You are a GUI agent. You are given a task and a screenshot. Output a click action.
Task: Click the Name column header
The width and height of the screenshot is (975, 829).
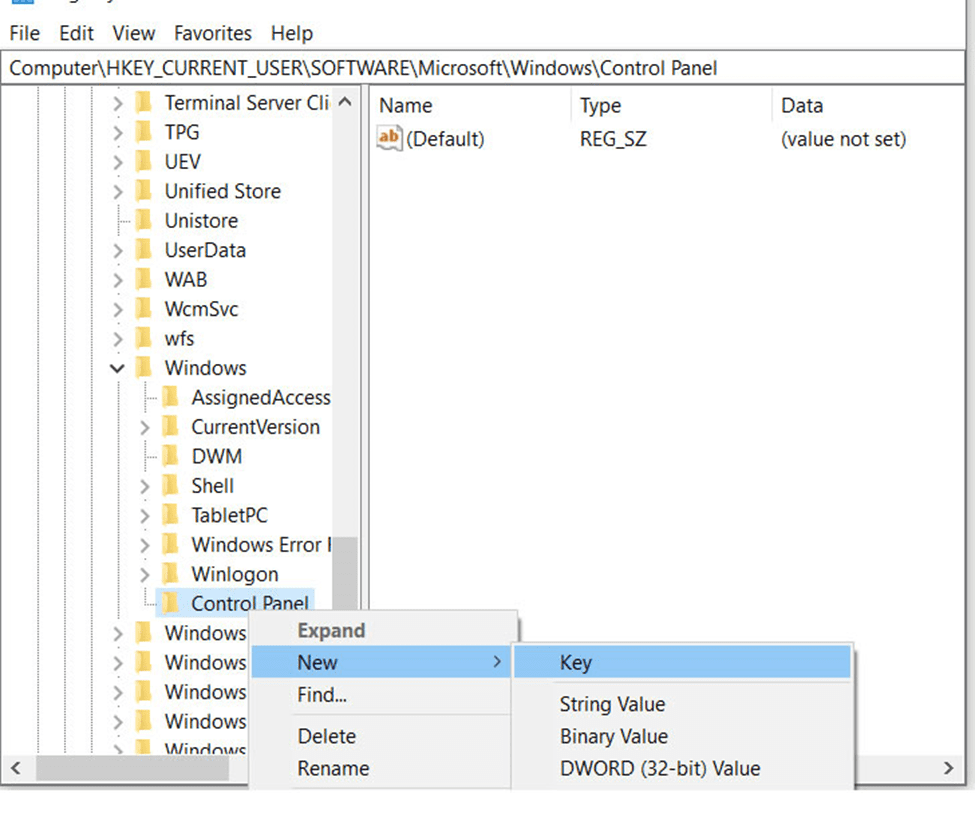[406, 105]
